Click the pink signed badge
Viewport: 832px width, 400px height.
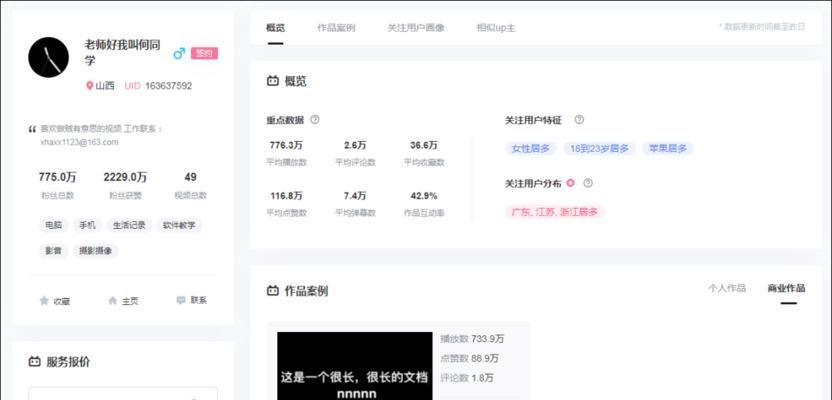click(x=204, y=53)
